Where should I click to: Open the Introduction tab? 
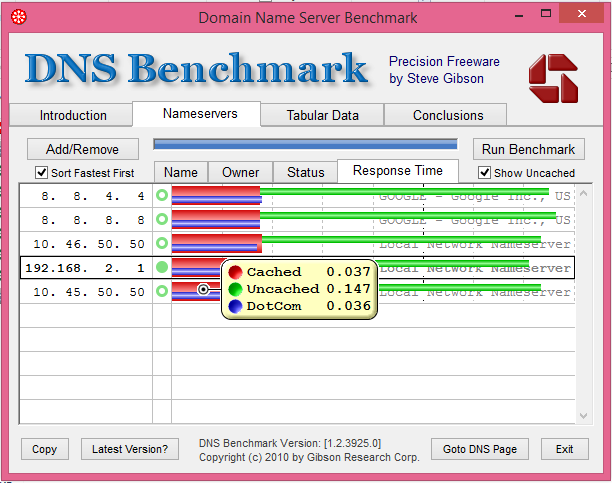pyautogui.click(x=71, y=115)
